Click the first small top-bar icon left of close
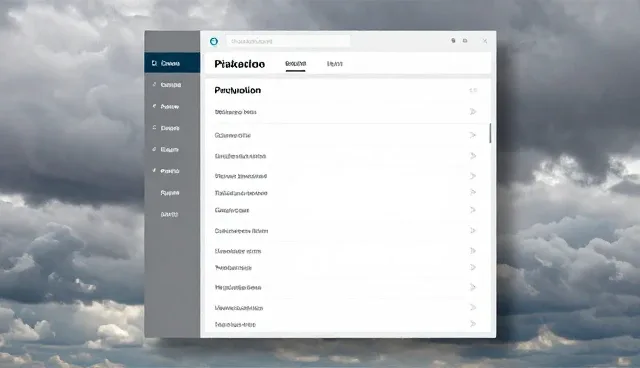This screenshot has width=640, height=368. coord(453,41)
